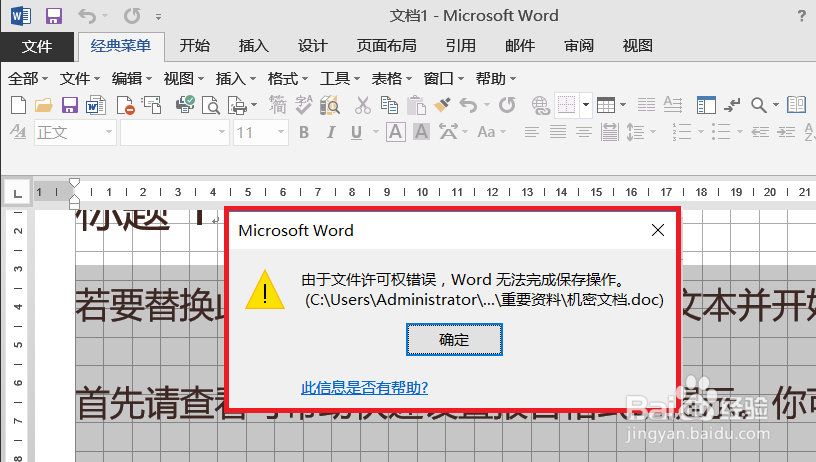Click the Paste clipboard icon

click(416, 105)
